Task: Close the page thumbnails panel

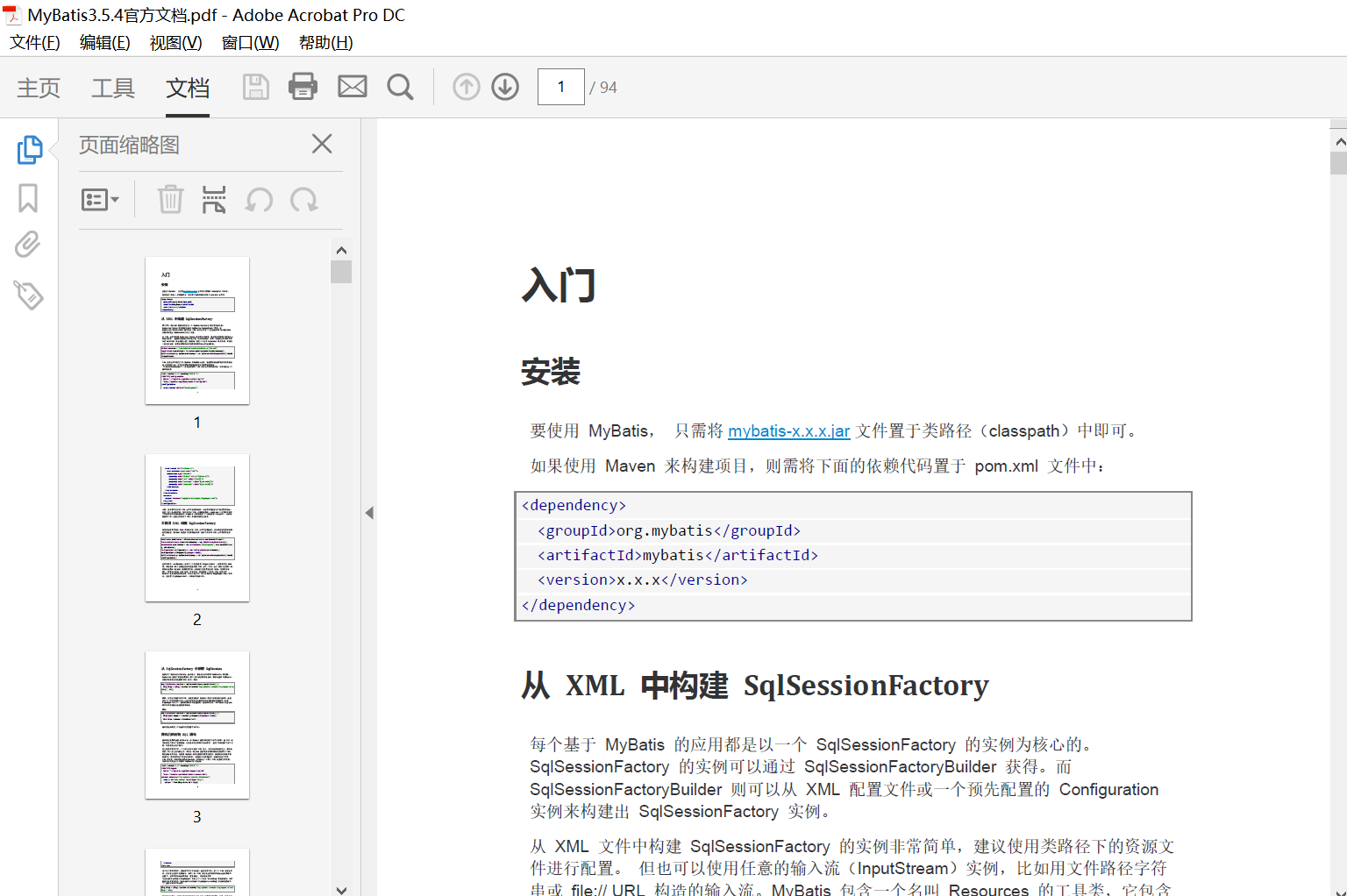Action: coord(322,144)
